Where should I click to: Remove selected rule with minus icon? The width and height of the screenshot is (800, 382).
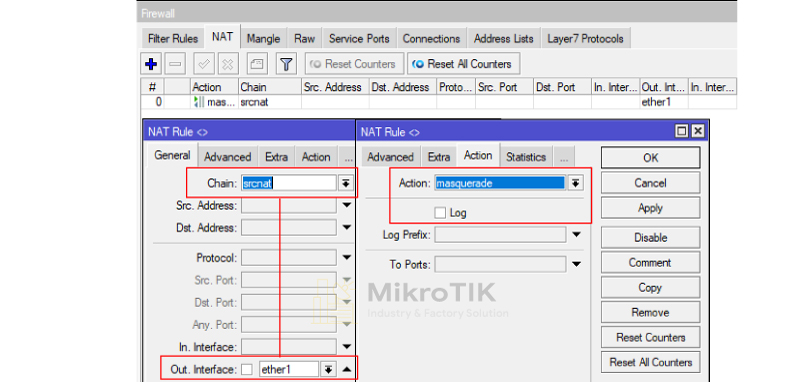(x=175, y=64)
